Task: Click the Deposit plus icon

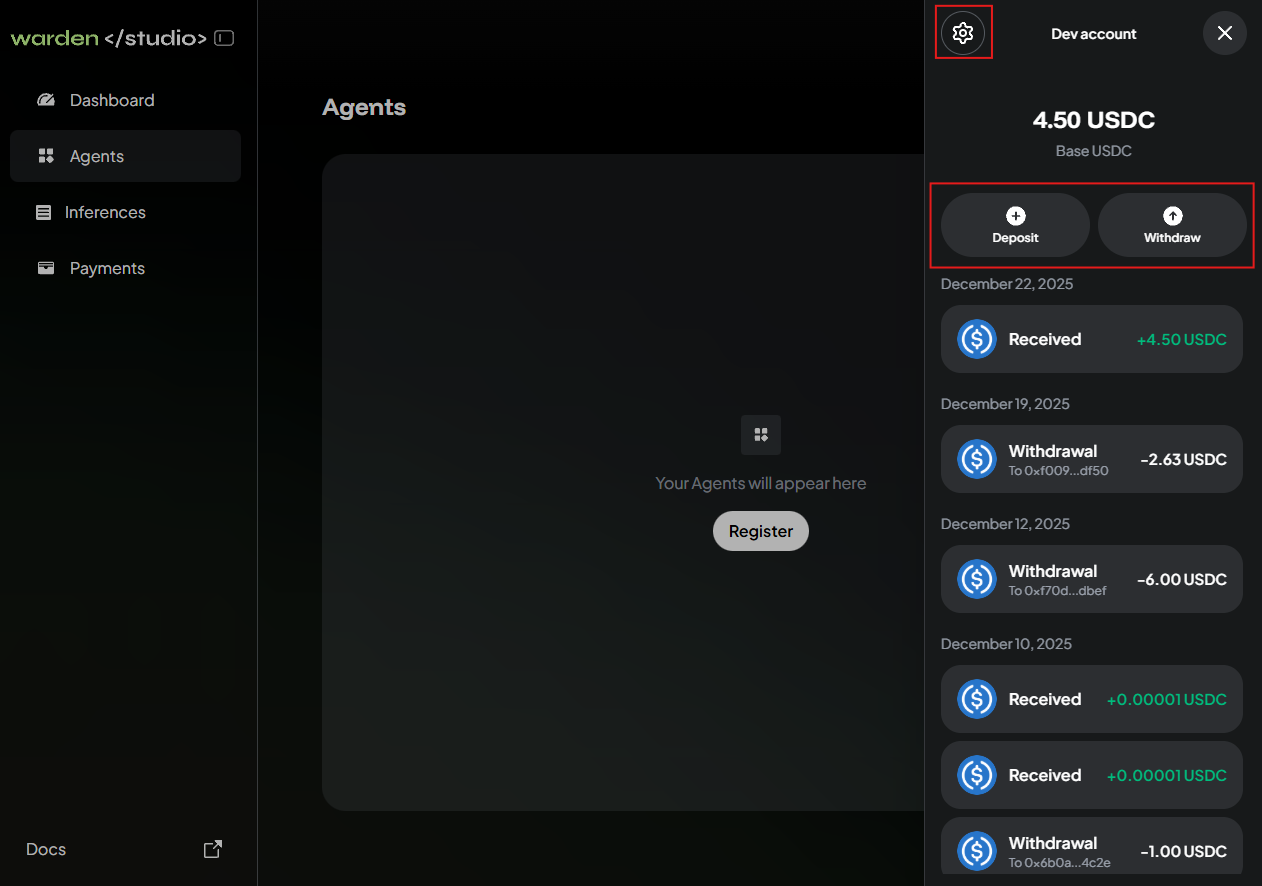Action: click(x=1015, y=214)
